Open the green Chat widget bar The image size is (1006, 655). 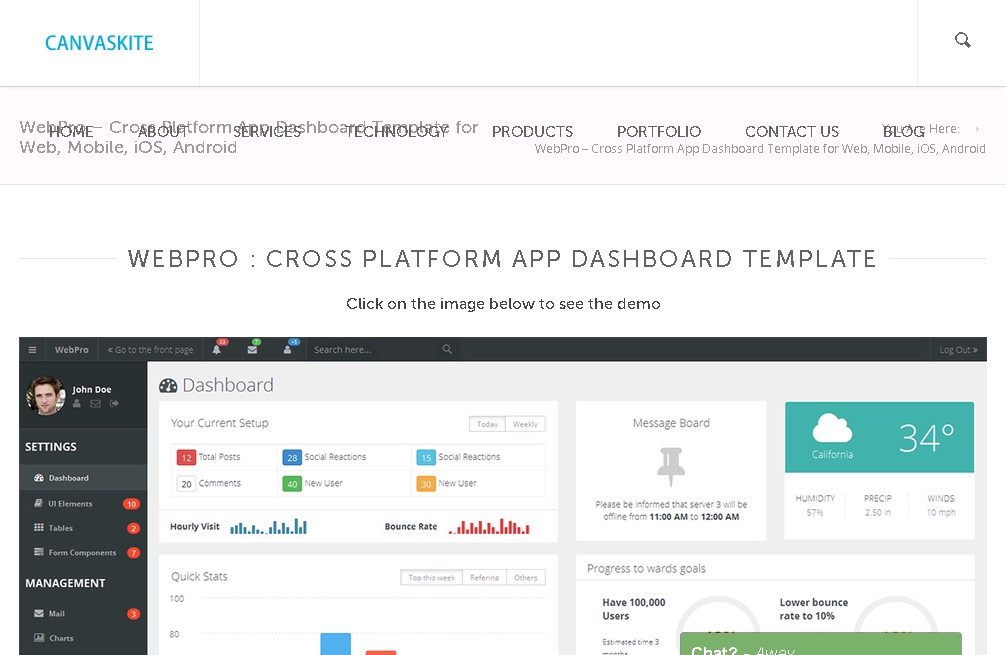point(820,646)
